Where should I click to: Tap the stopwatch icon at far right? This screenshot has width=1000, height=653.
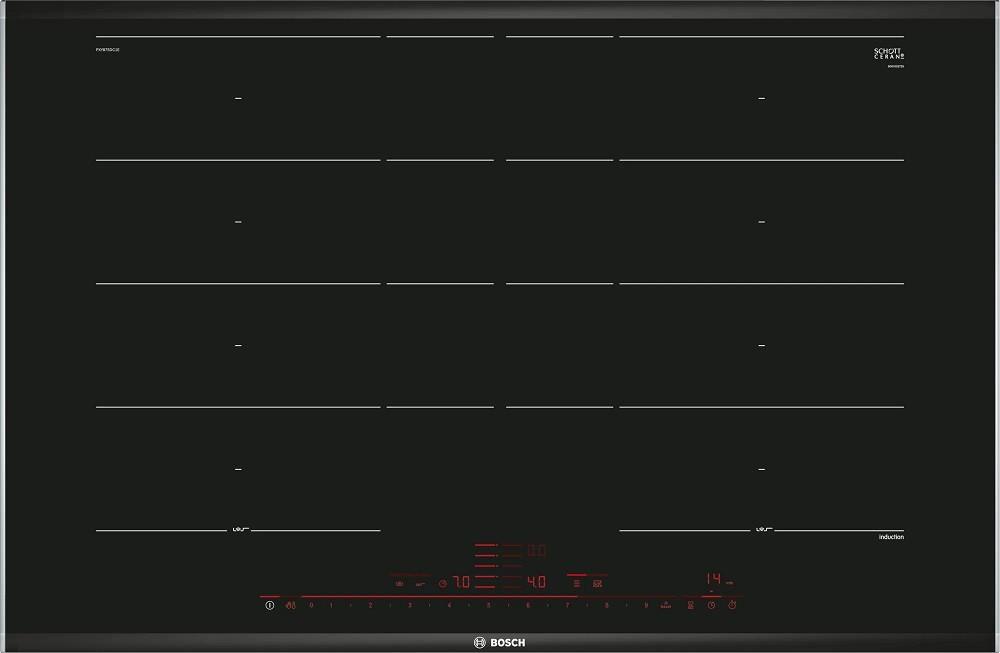click(732, 605)
